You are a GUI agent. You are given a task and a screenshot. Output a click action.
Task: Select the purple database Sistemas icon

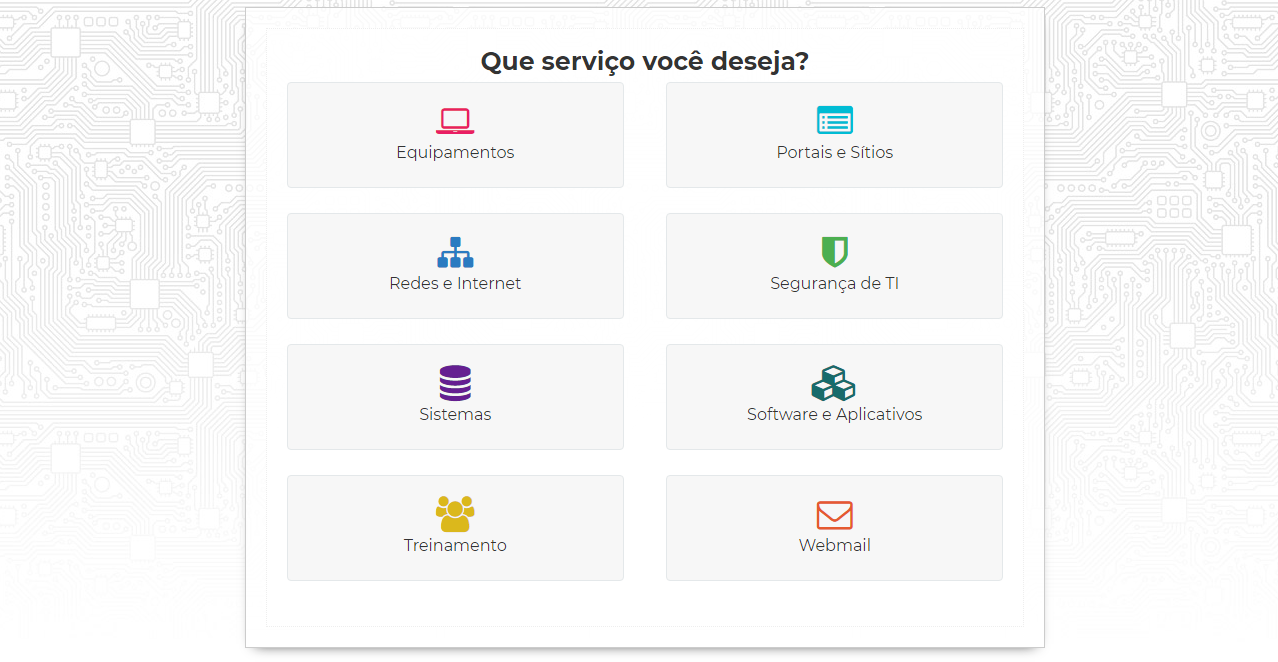455,383
